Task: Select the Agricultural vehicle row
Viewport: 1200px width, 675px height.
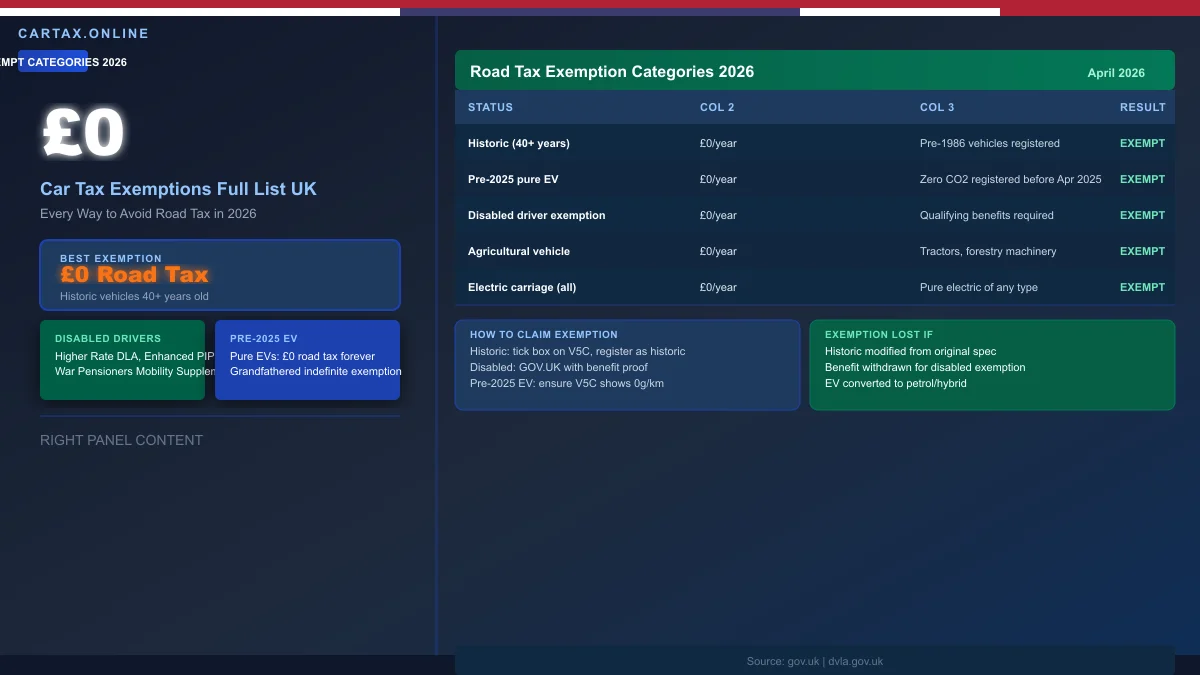Action: (519, 251)
